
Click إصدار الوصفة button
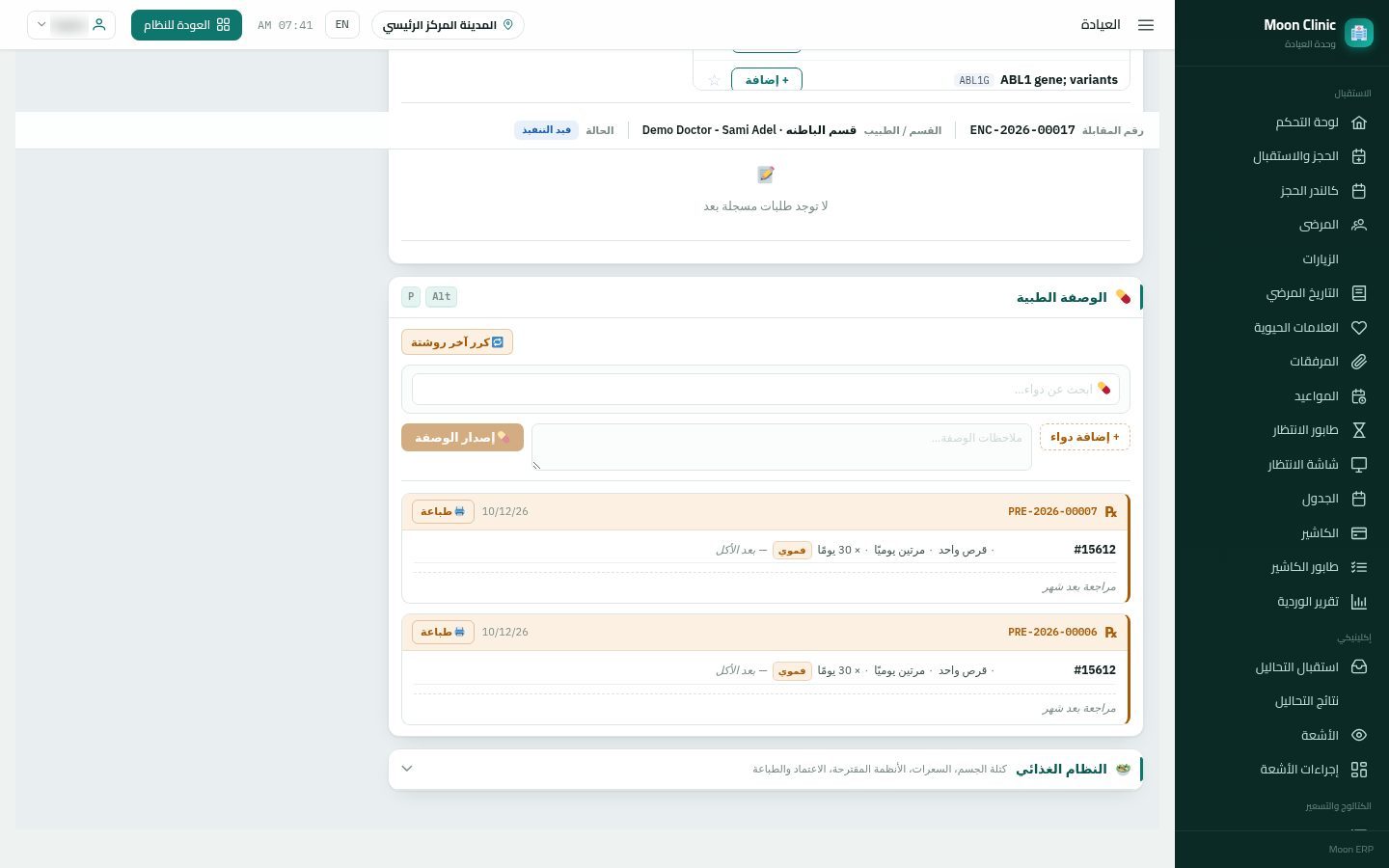point(462,437)
